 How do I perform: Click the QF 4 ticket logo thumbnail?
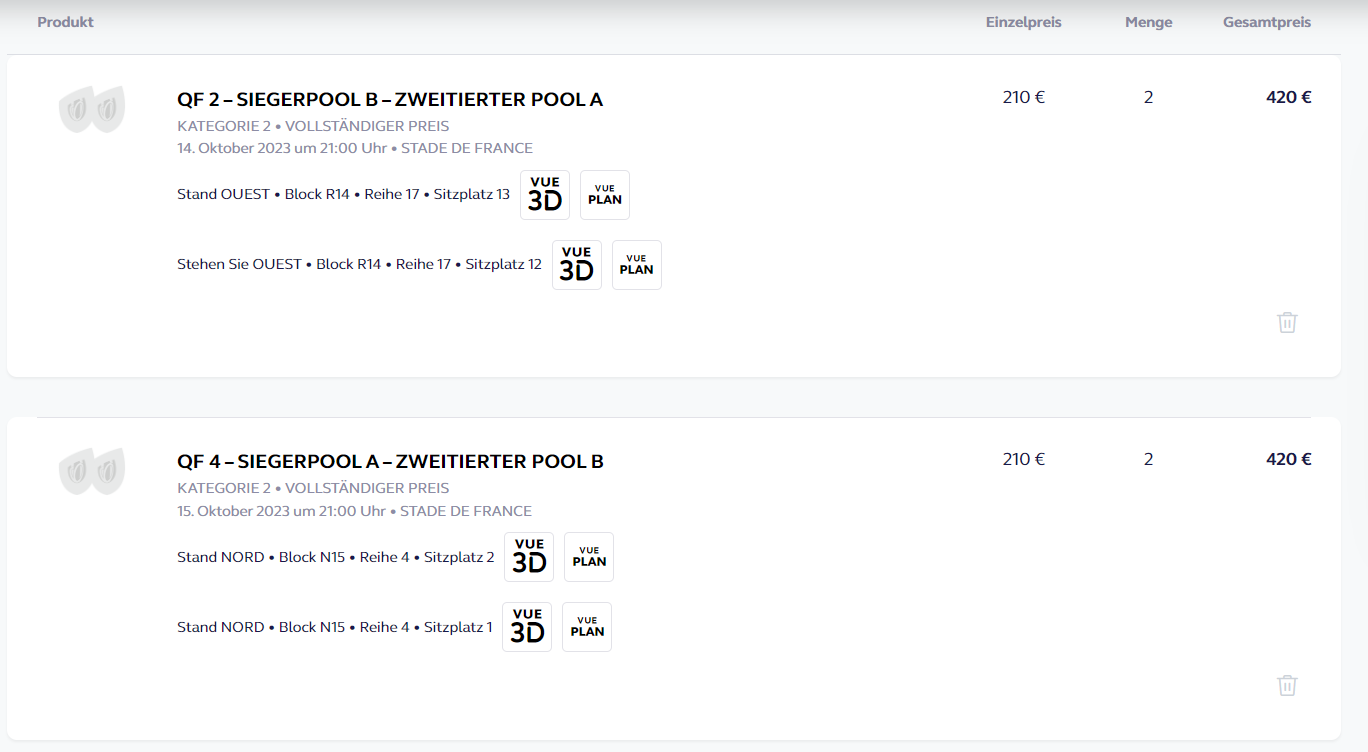click(x=92, y=470)
